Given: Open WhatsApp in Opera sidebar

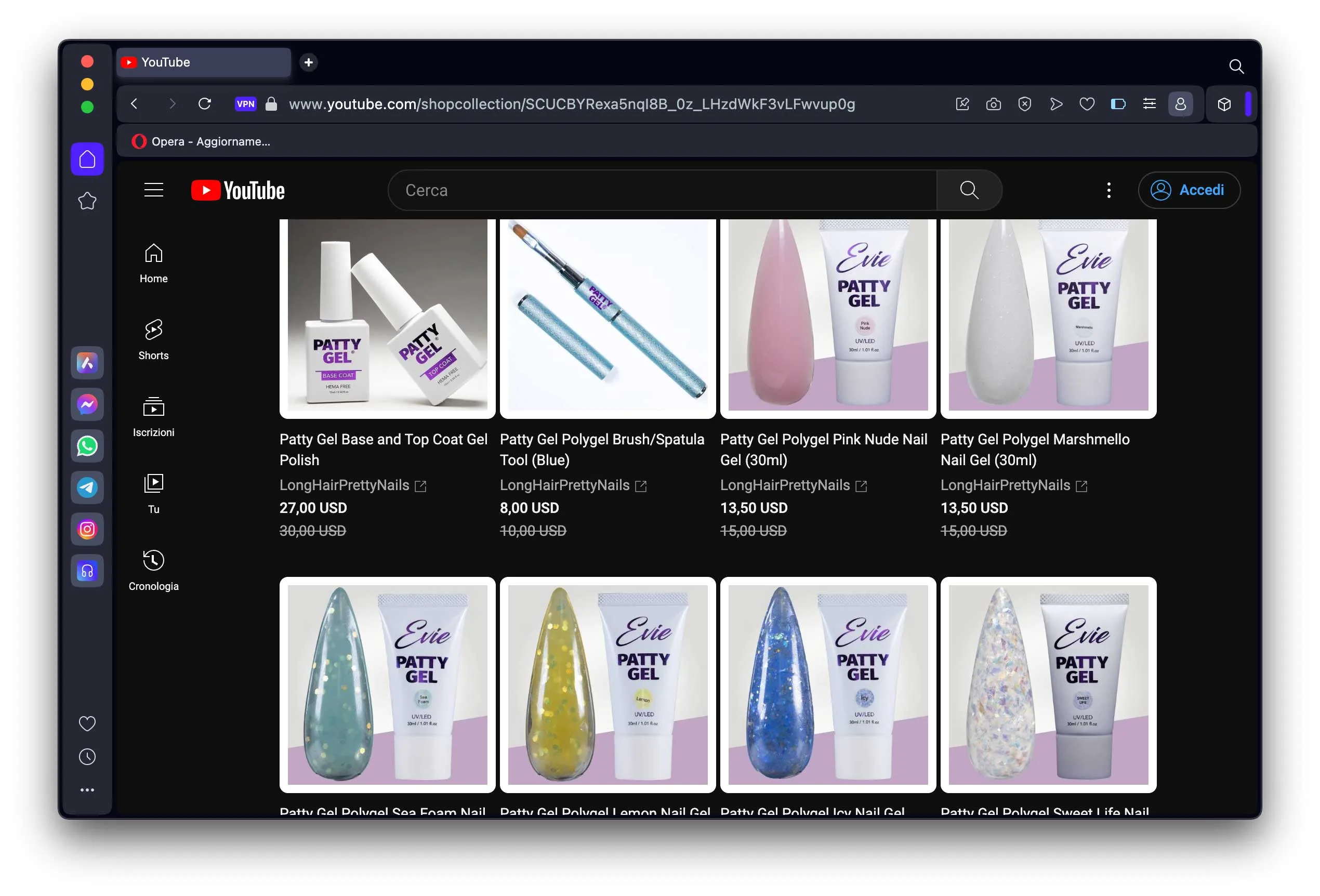Looking at the screenshot, I should point(87,446).
